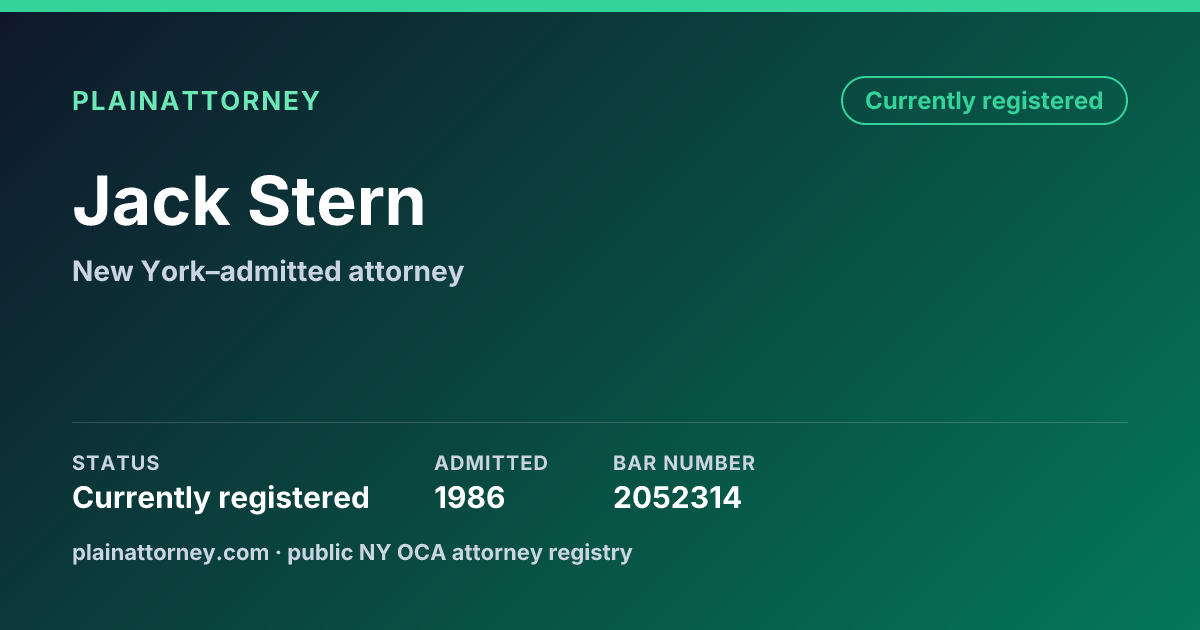
Task: Select the Jack Stern name heading
Action: pyautogui.click(x=249, y=201)
